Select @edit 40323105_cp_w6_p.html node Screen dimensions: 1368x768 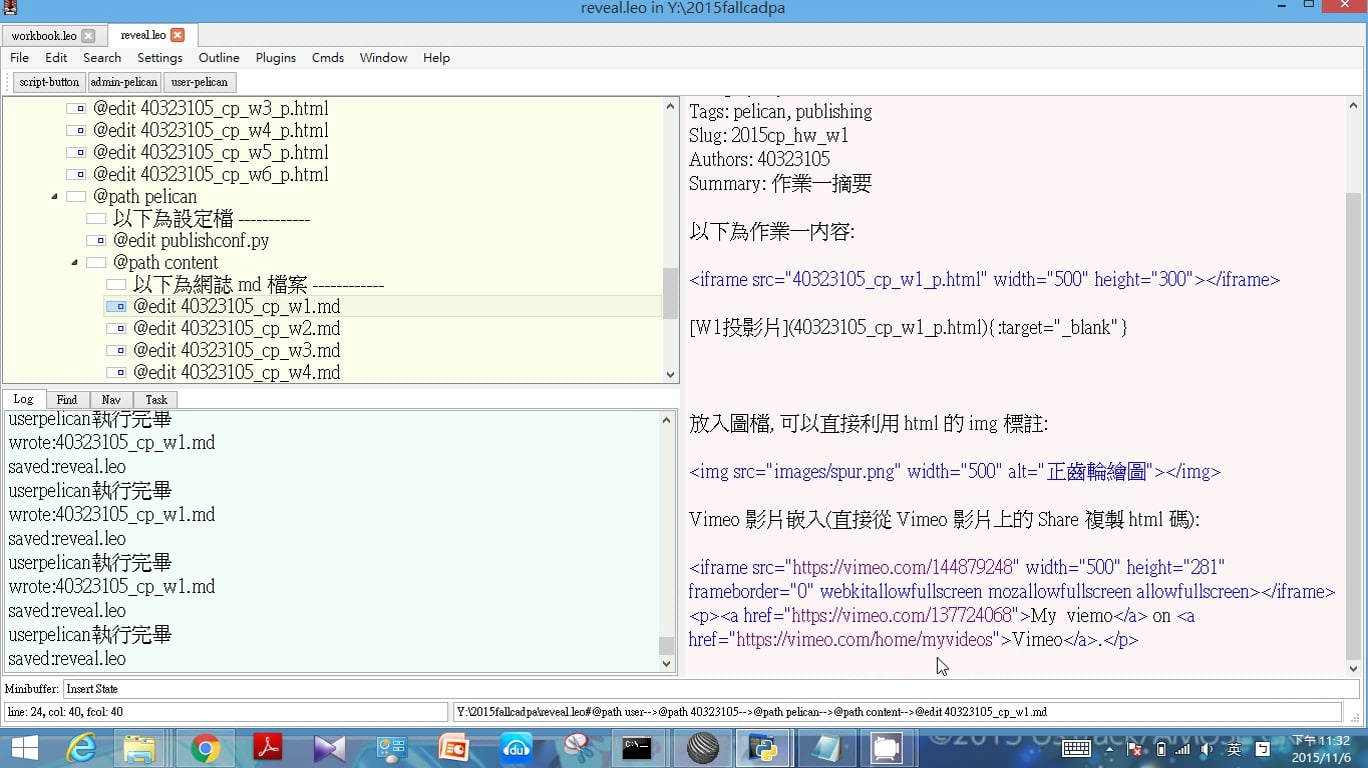click(210, 174)
